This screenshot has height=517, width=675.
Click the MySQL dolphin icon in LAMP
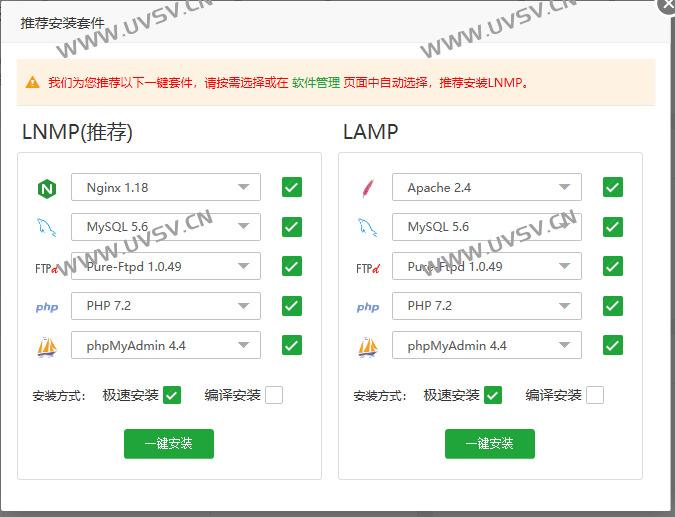point(368,227)
